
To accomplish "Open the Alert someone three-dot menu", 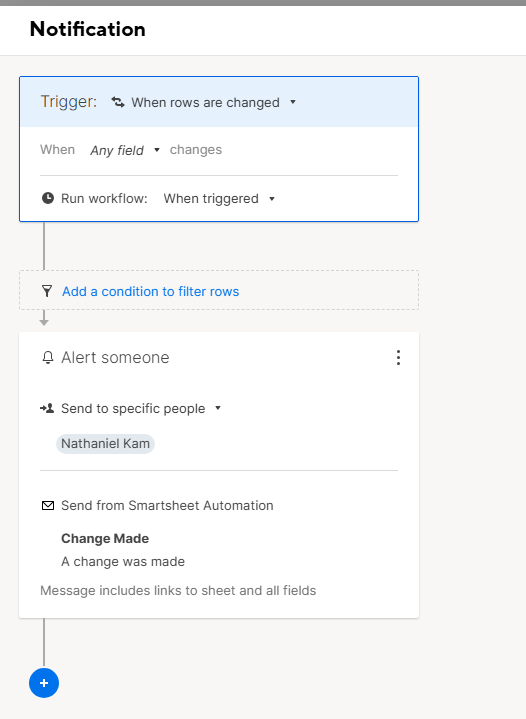I will point(398,358).
